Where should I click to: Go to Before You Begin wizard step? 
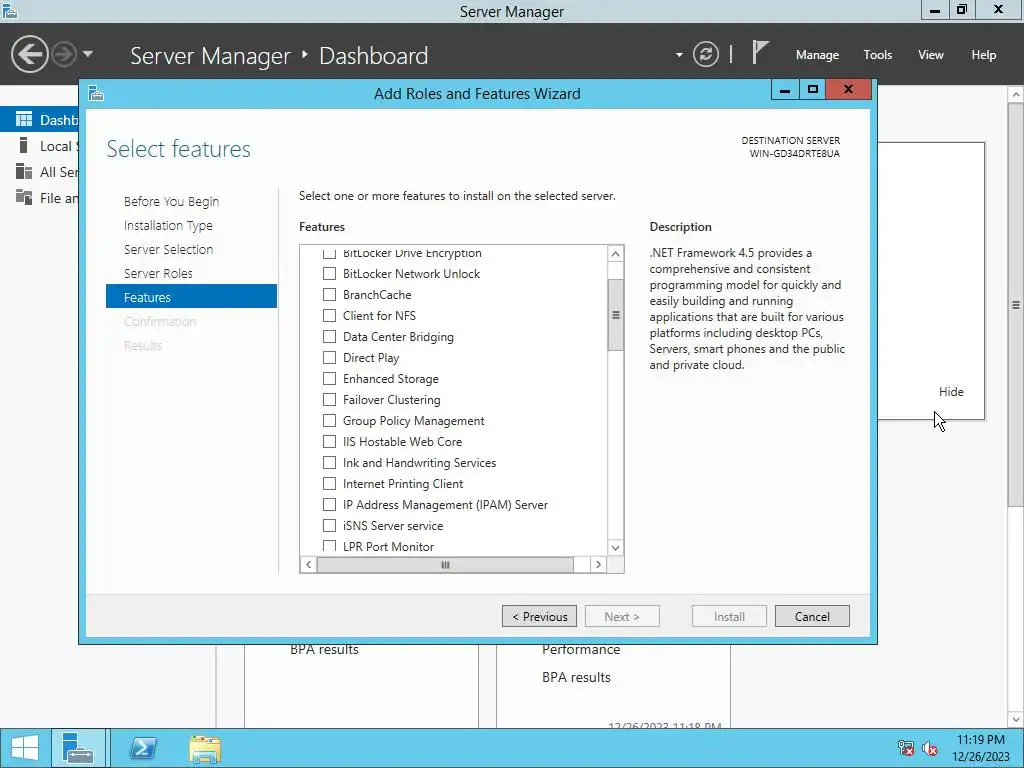pos(171,201)
